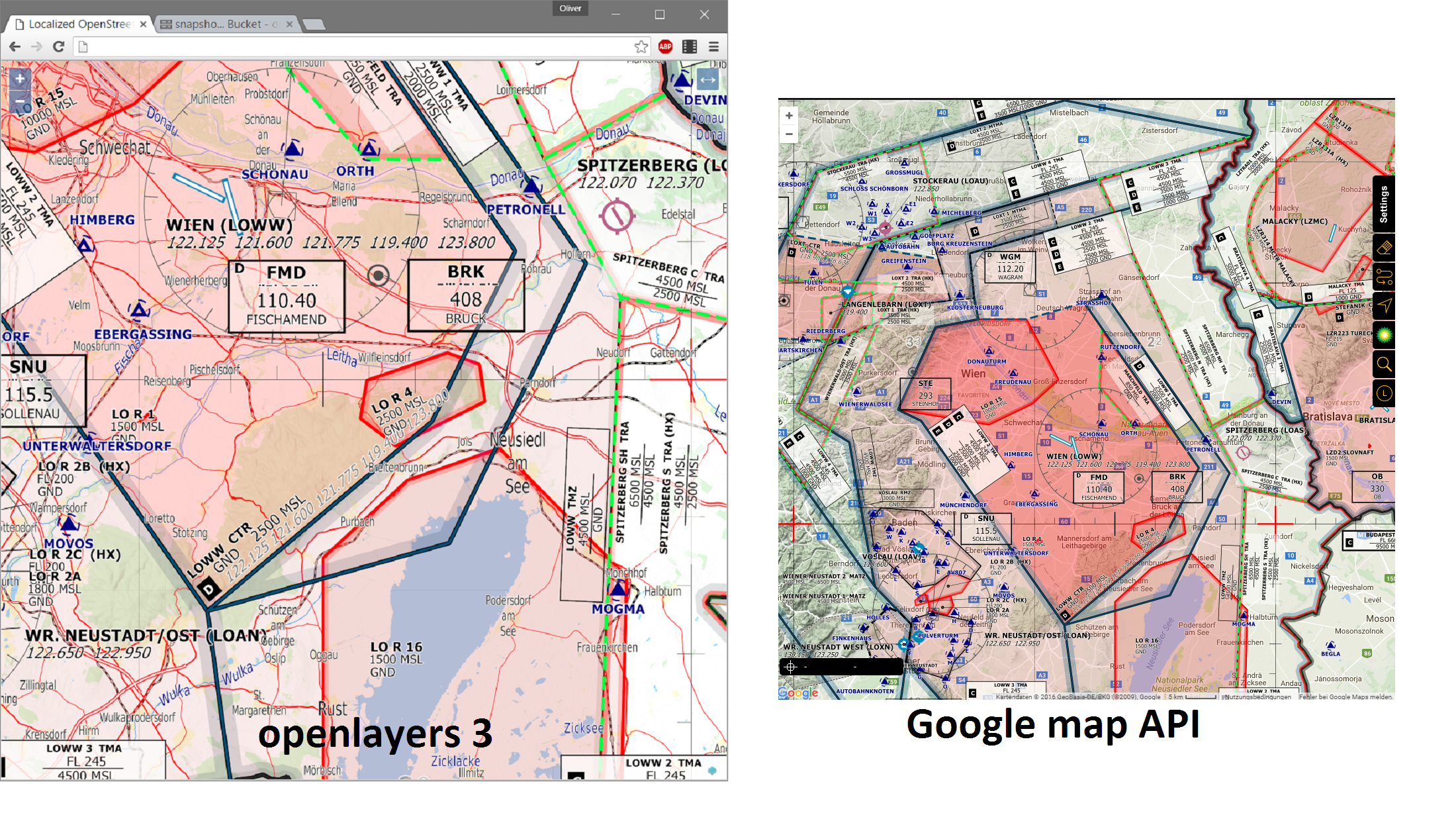Open the Nutzungsbedingungen link
This screenshot has height=819, width=1456.
coord(1257,697)
